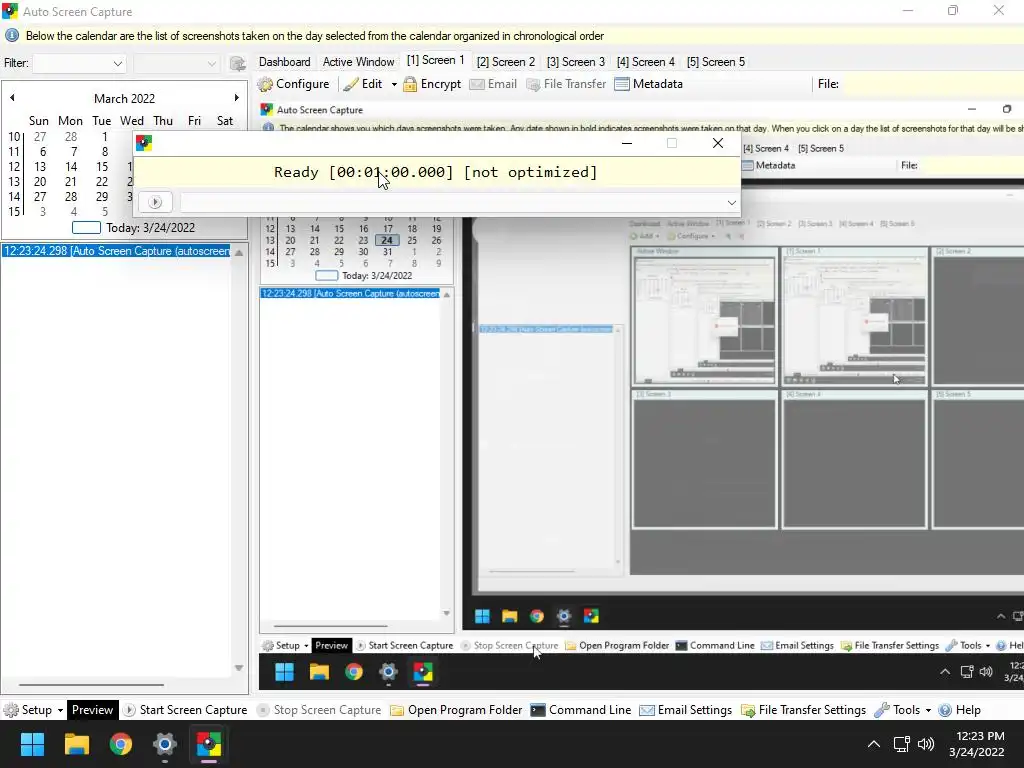1024x768 pixels.
Task: Click the captured screenshot preview image
Action: tap(641, 395)
